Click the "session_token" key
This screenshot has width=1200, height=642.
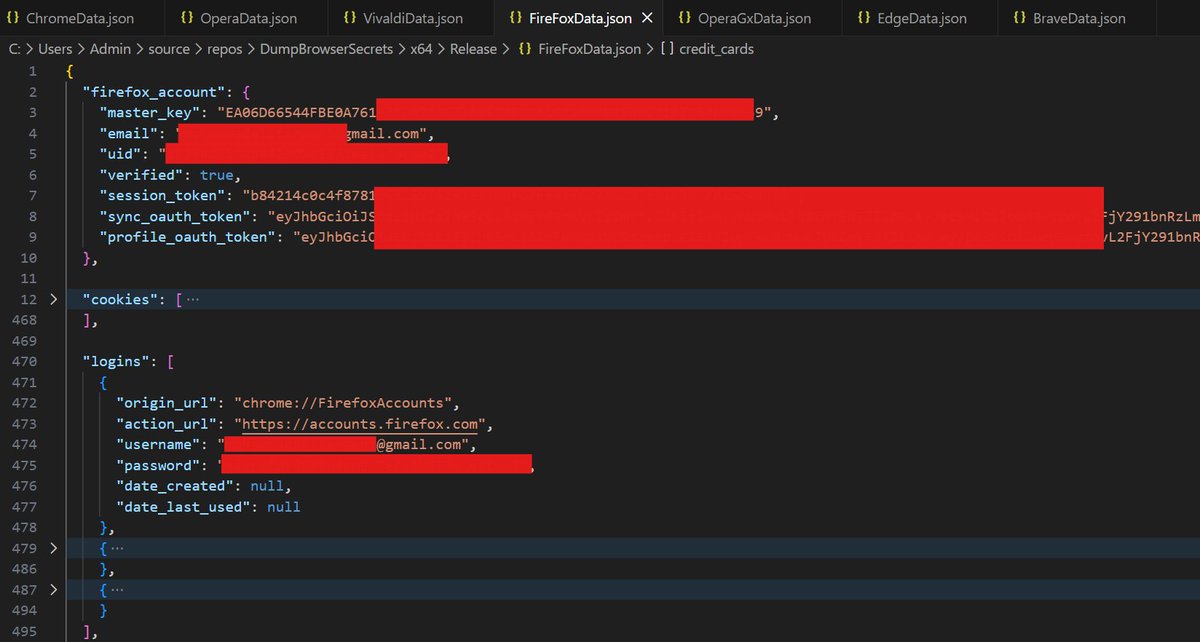(x=162, y=196)
